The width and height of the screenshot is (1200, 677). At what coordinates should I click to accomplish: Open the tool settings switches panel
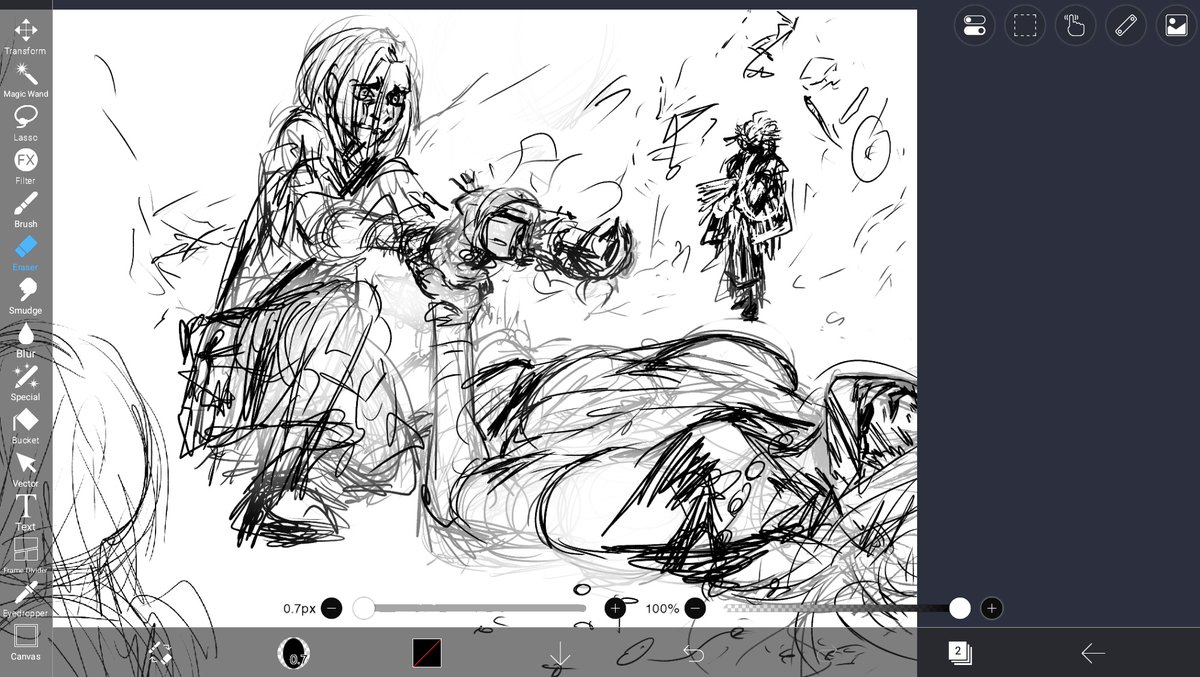pyautogui.click(x=973, y=25)
